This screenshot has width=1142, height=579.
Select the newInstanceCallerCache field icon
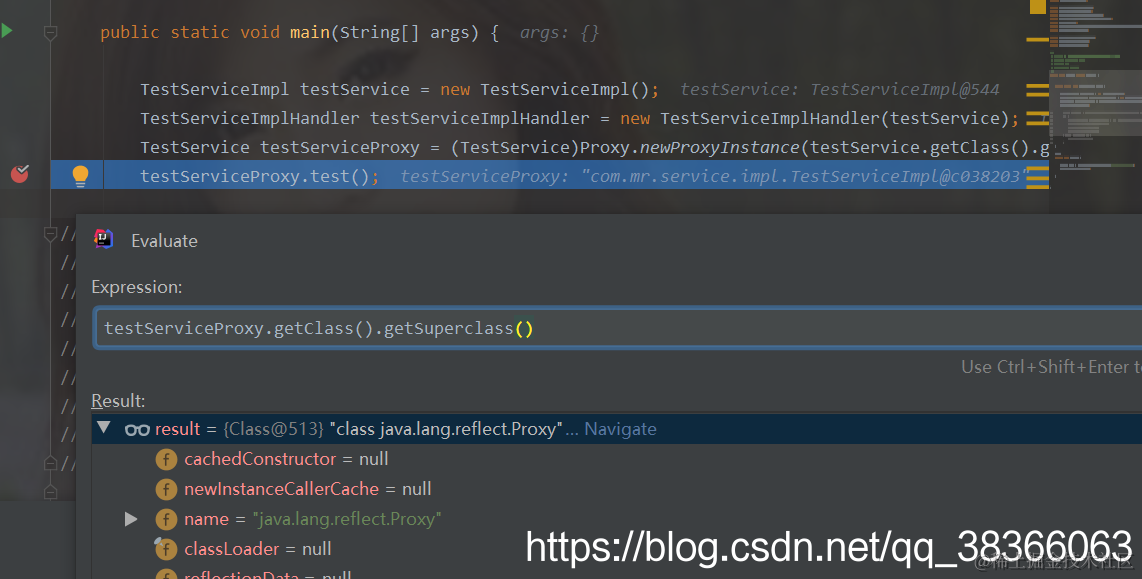click(x=166, y=489)
